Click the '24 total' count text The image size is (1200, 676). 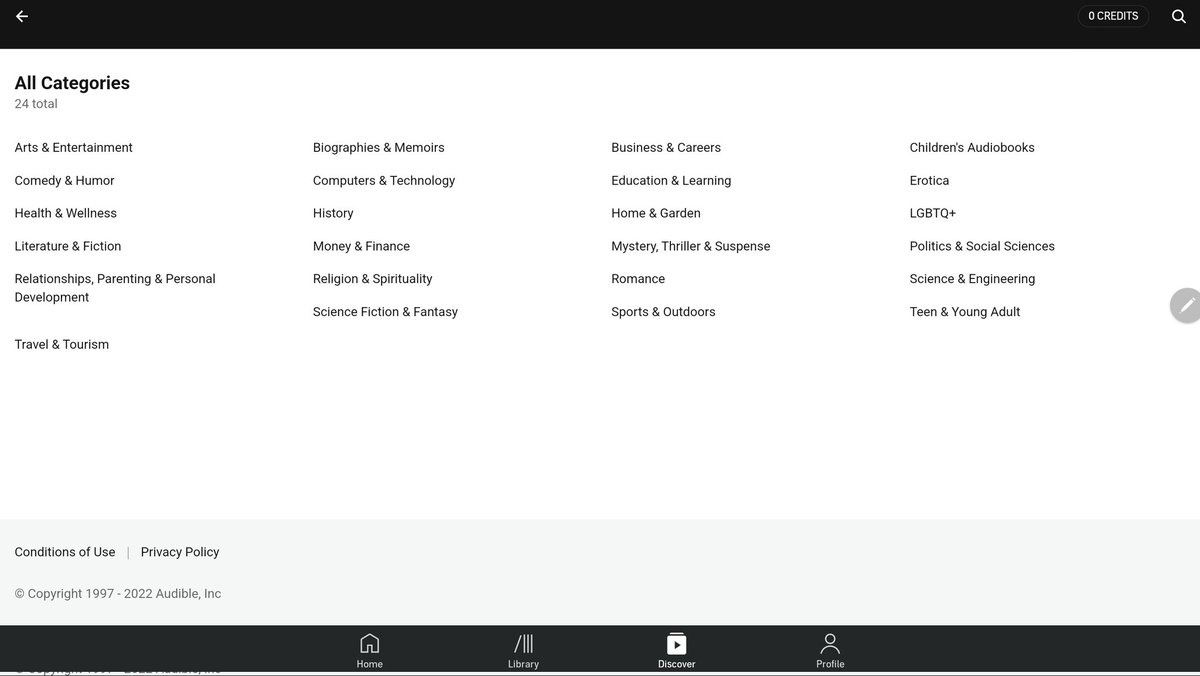(x=36, y=104)
